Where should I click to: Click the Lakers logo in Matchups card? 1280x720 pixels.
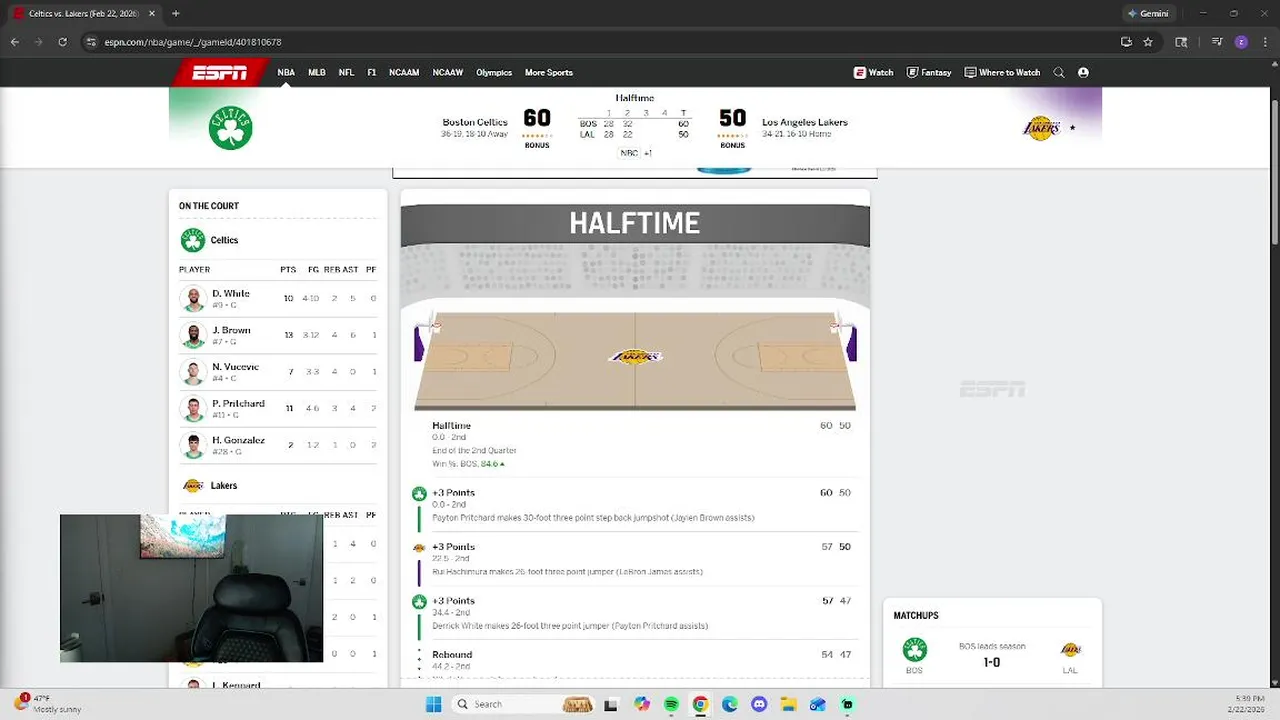[x=1070, y=650]
